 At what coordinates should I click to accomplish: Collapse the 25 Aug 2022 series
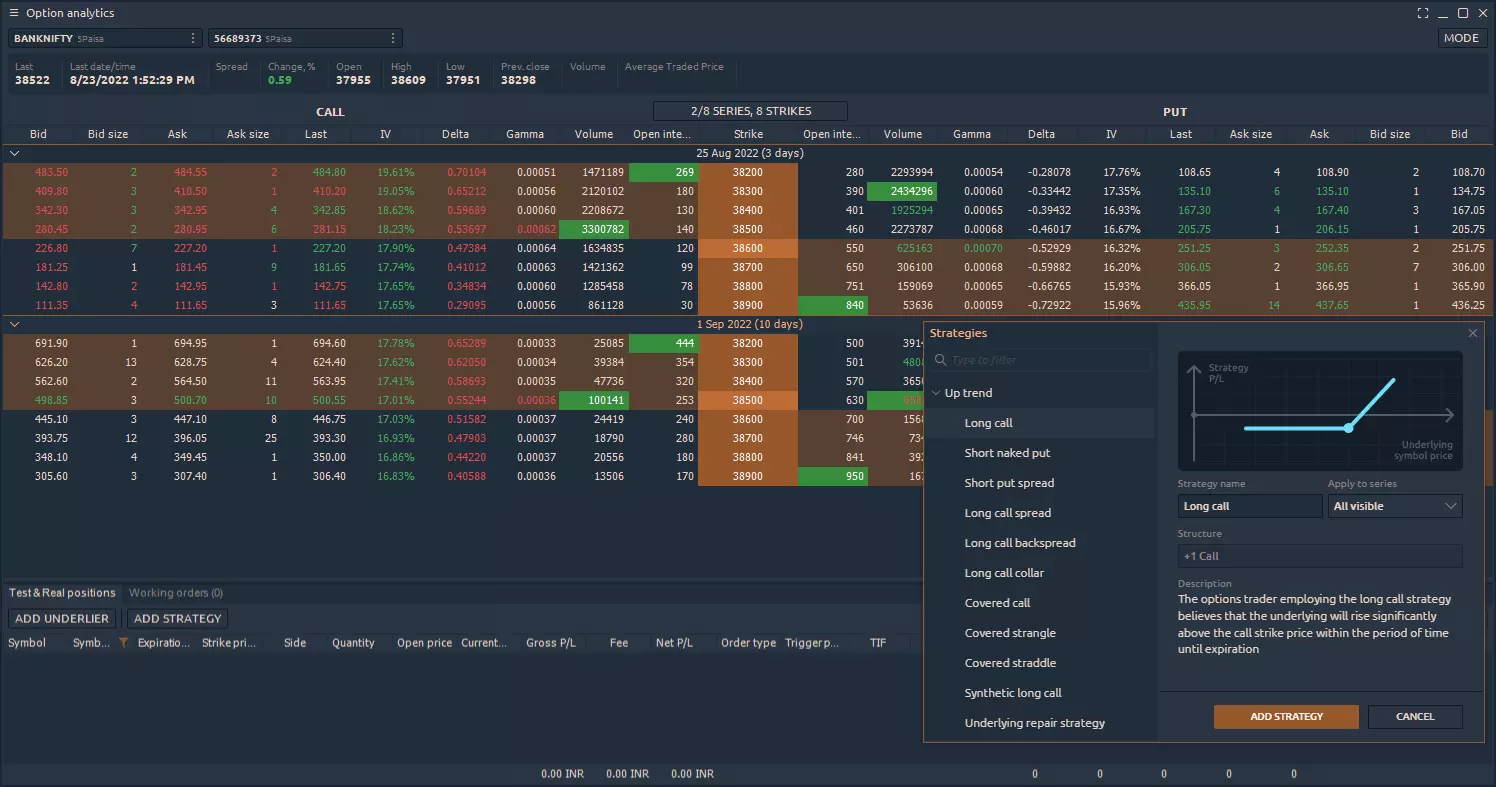14,153
